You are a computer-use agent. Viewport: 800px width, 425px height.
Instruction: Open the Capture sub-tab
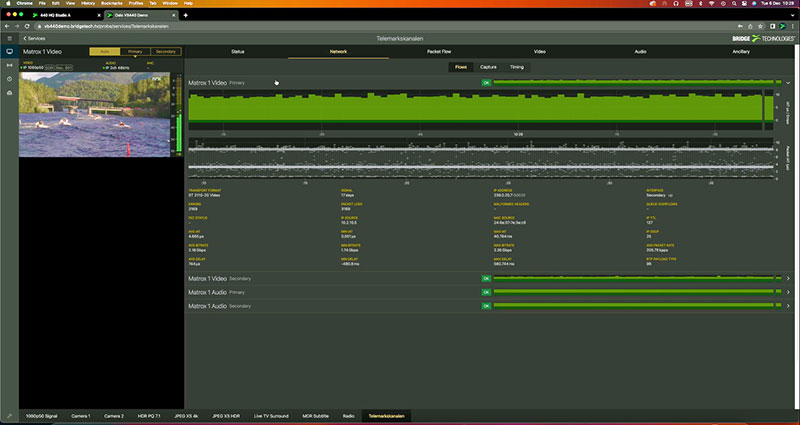[x=488, y=67]
